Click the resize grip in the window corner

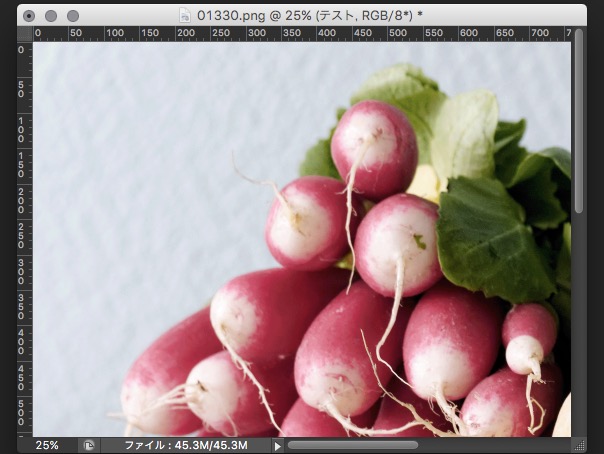pyautogui.click(x=578, y=444)
